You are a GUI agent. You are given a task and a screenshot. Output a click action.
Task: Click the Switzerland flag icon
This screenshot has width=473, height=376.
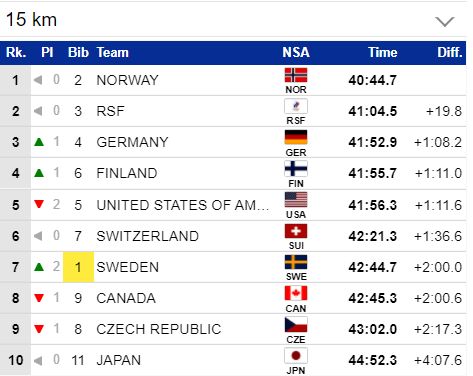click(296, 231)
